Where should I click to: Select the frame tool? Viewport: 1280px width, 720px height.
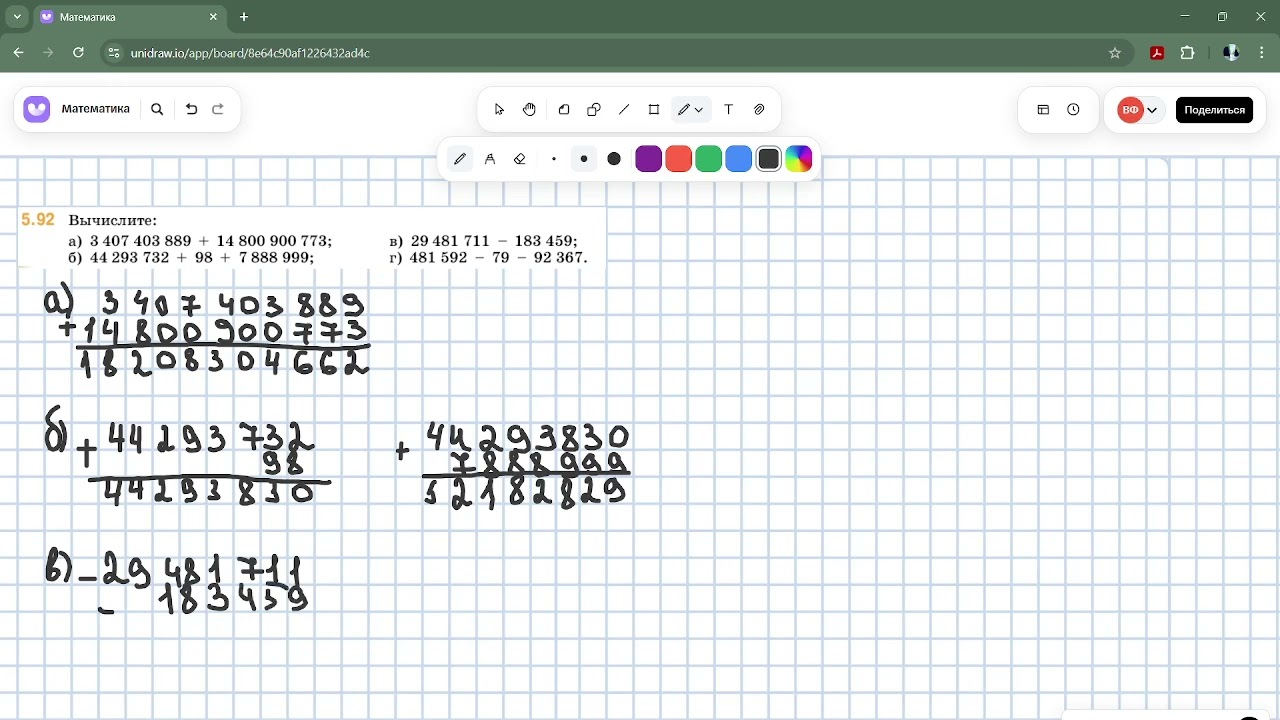click(654, 110)
